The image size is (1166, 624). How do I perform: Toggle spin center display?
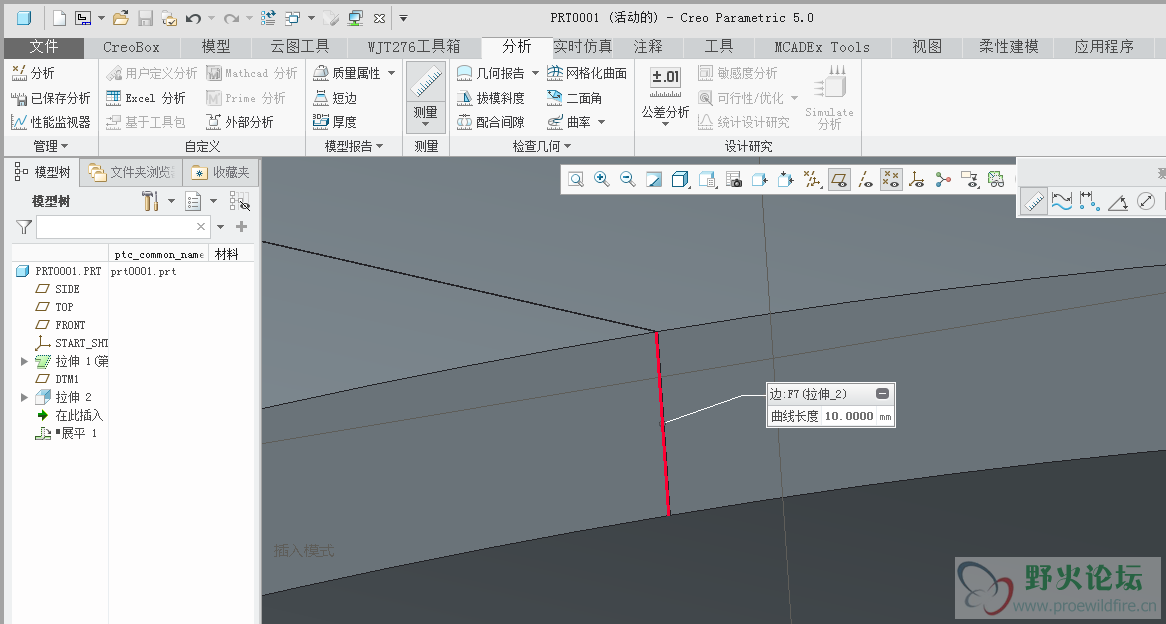click(x=943, y=179)
